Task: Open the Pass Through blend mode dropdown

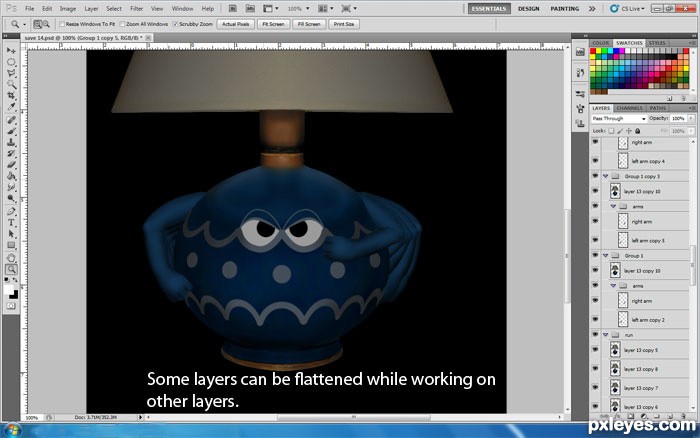Action: pyautogui.click(x=619, y=119)
